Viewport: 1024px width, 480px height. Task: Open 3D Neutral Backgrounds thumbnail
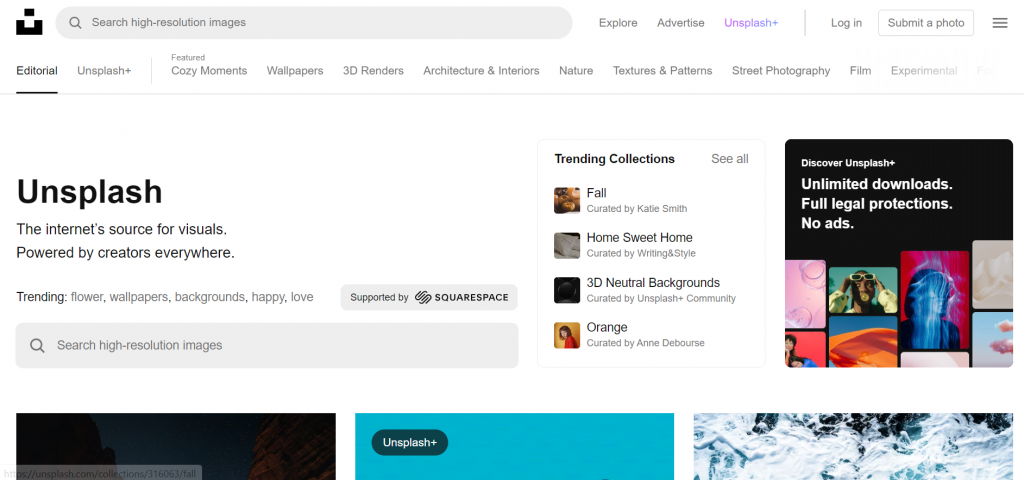tap(567, 290)
